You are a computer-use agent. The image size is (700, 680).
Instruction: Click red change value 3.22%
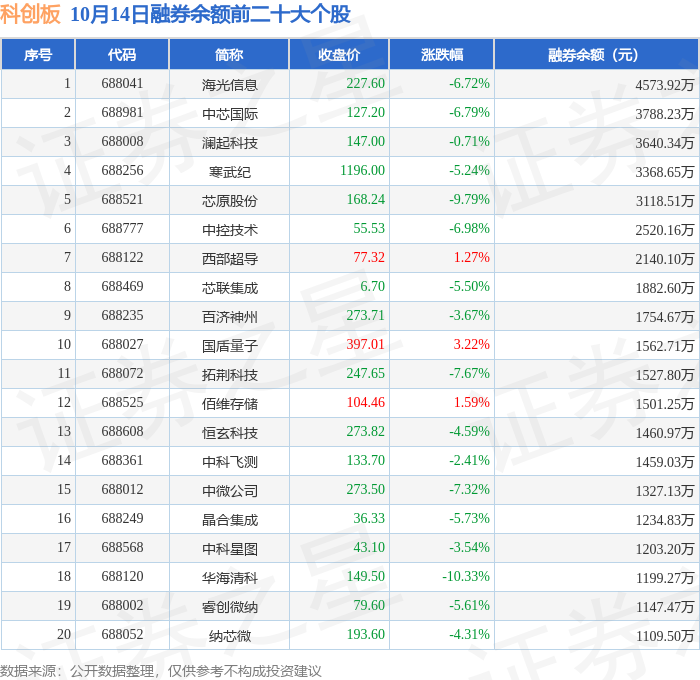click(x=471, y=345)
